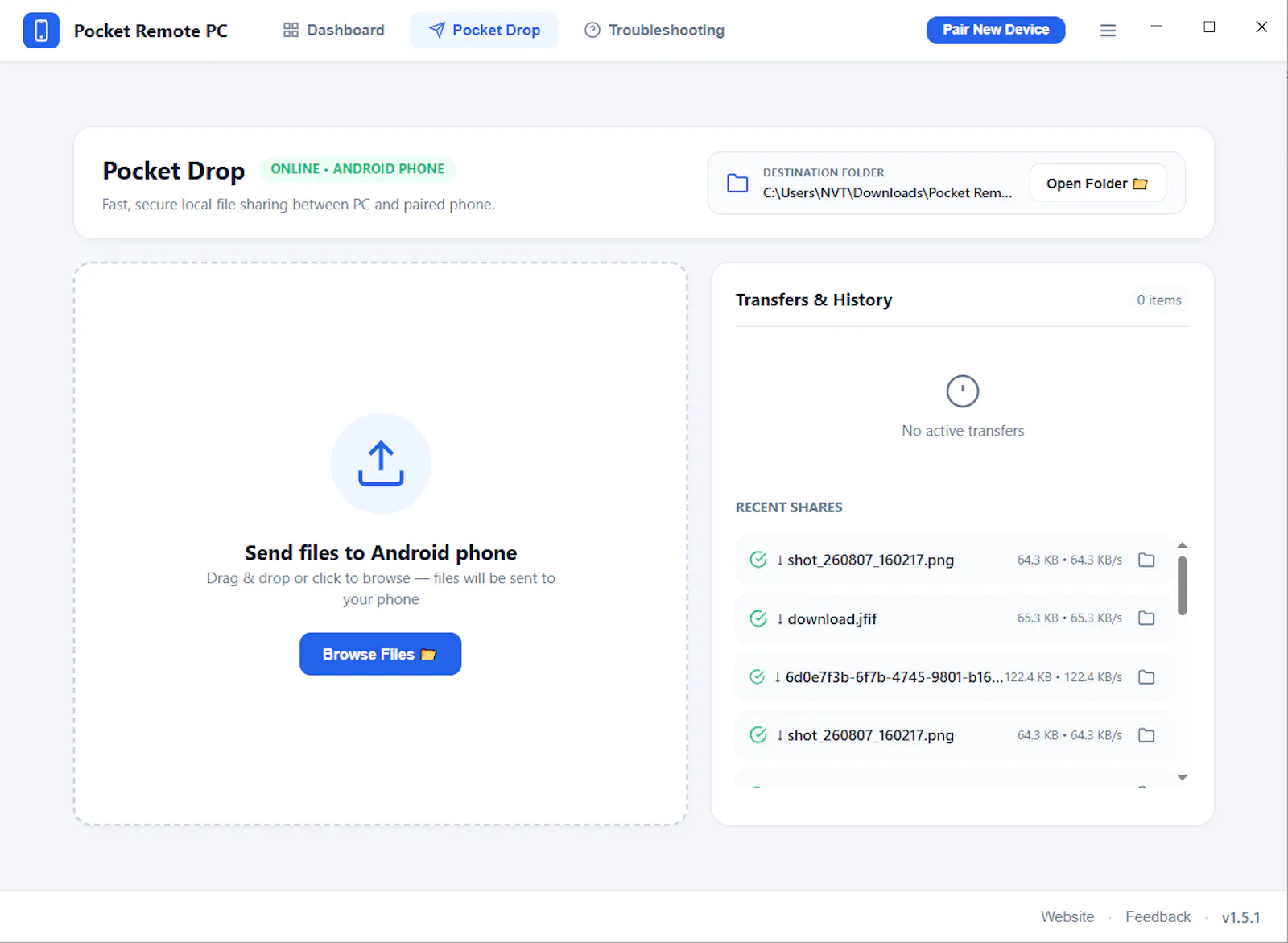Open the Feedback link
Image resolution: width=1288 pixels, height=943 pixels.
[x=1158, y=916]
